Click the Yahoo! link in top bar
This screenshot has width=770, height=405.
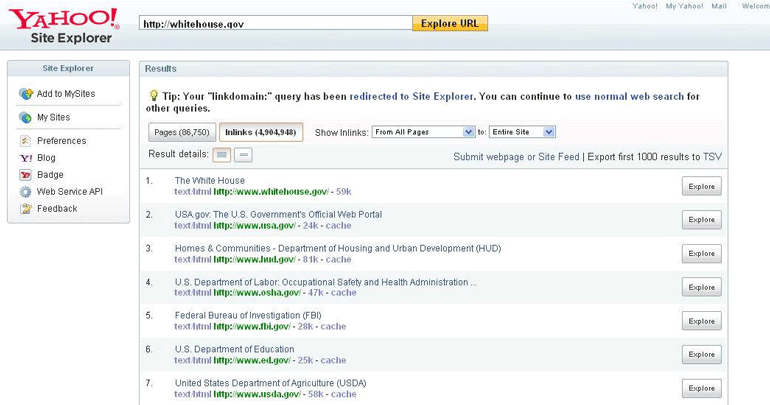(645, 6)
